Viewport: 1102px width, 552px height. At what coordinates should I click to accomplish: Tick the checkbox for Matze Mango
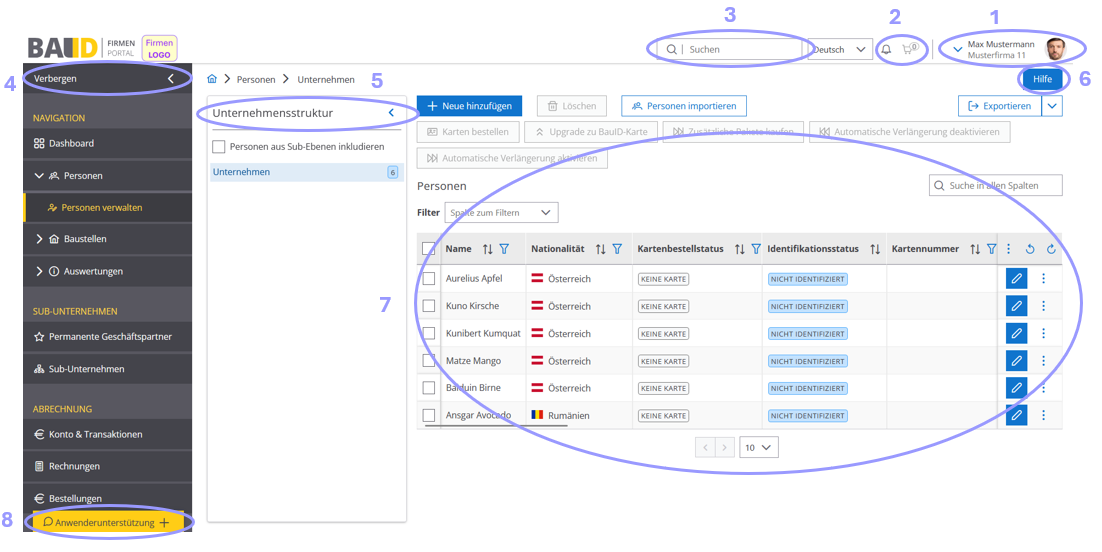(429, 361)
